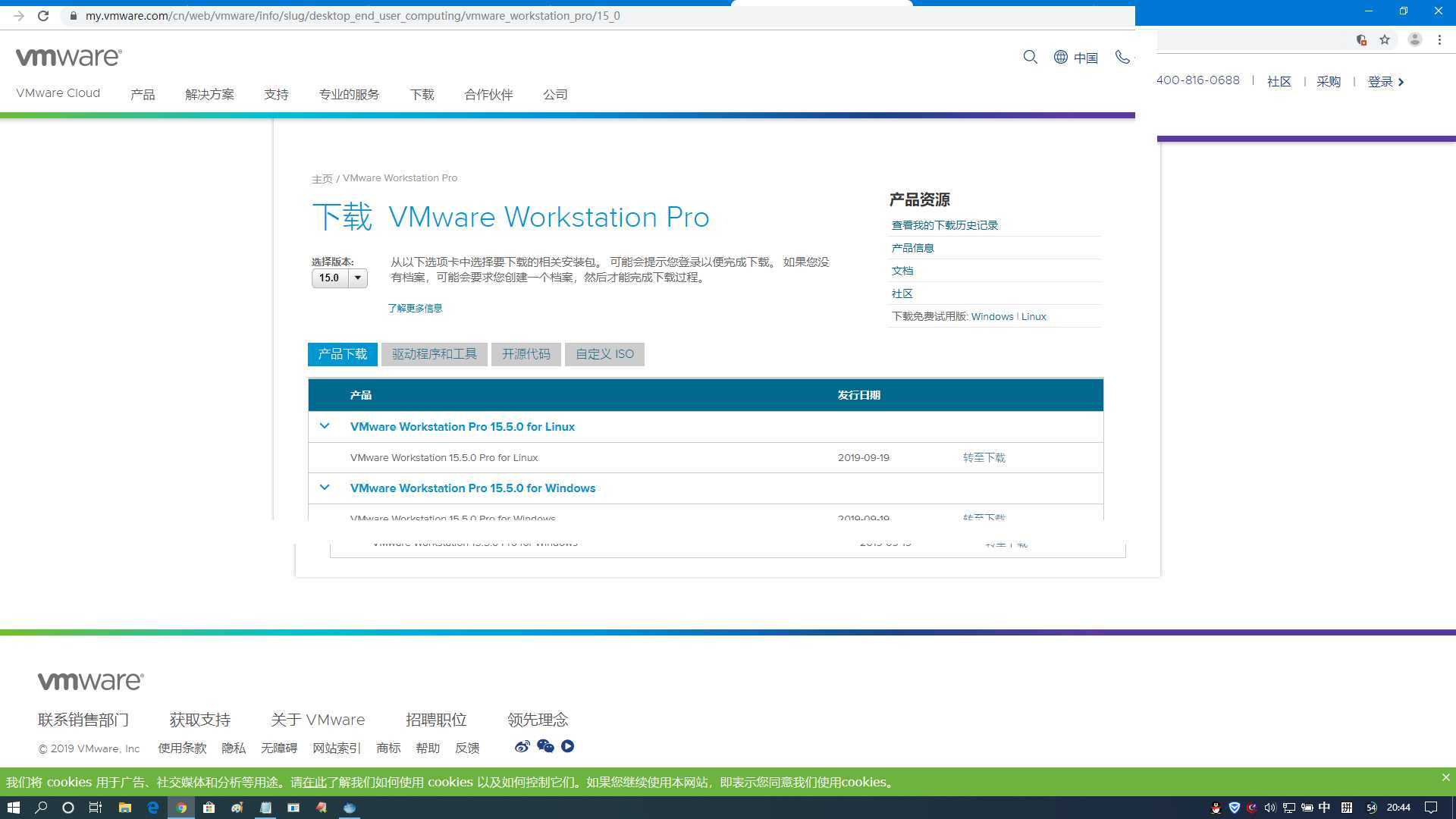Open the 公司 navigation menu

click(555, 94)
